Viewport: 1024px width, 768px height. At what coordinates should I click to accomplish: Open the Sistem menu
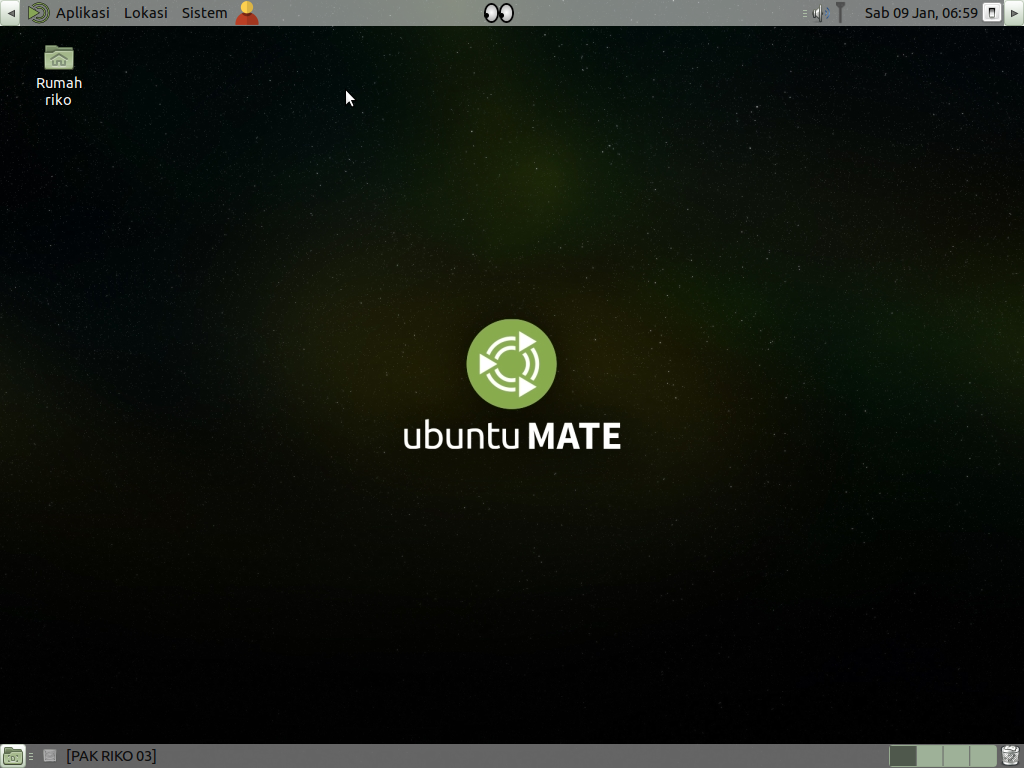coord(204,12)
